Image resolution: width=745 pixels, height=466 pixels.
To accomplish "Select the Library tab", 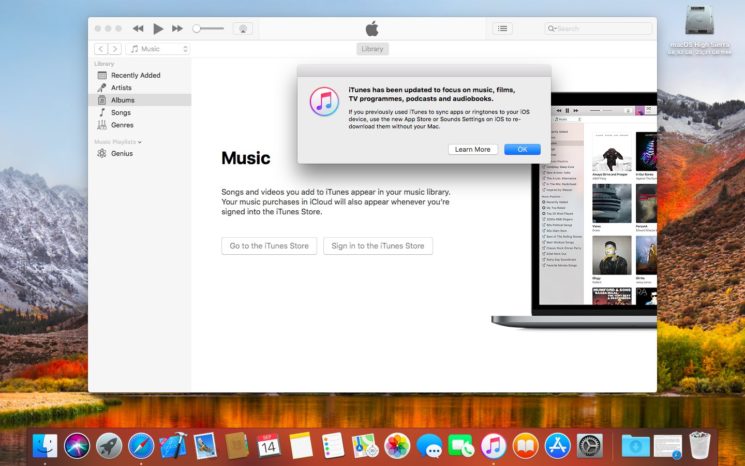I will [372, 49].
